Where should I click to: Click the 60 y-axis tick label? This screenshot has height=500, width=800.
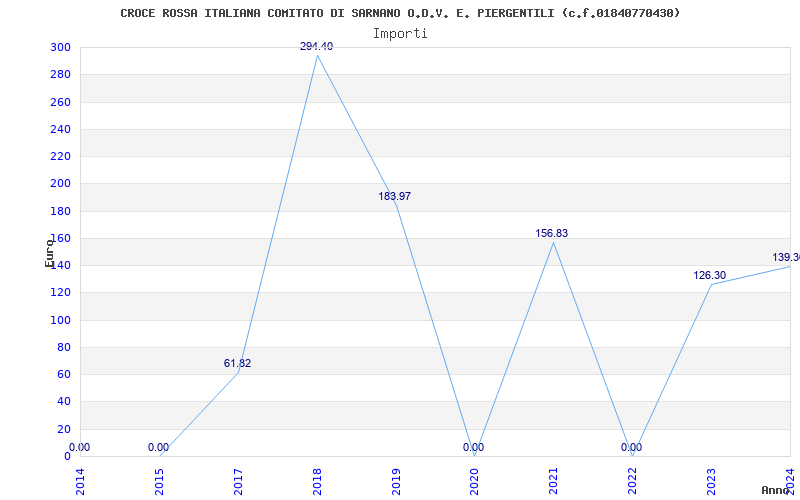[63, 374]
